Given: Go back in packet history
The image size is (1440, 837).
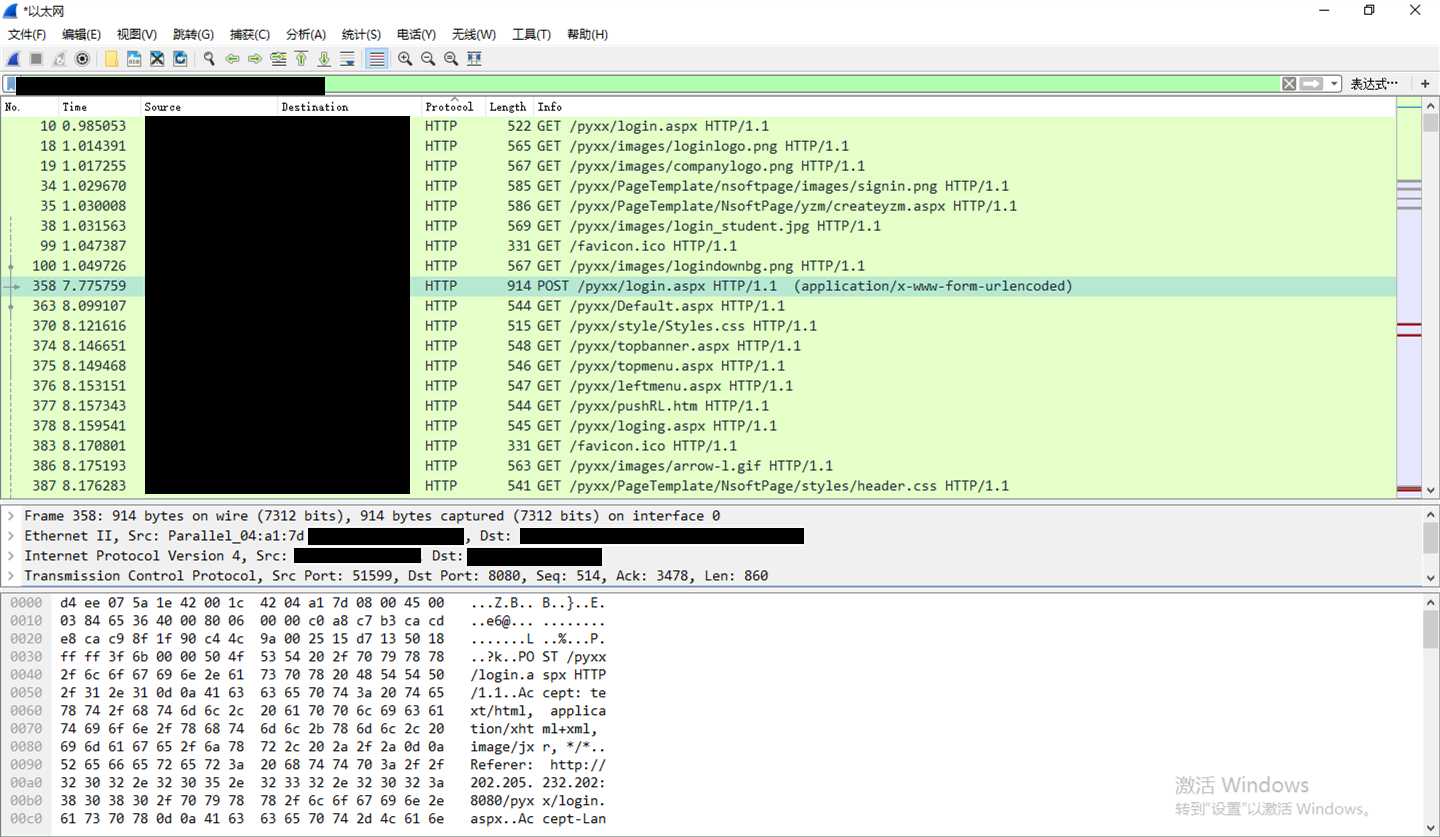Looking at the screenshot, I should [x=232, y=59].
